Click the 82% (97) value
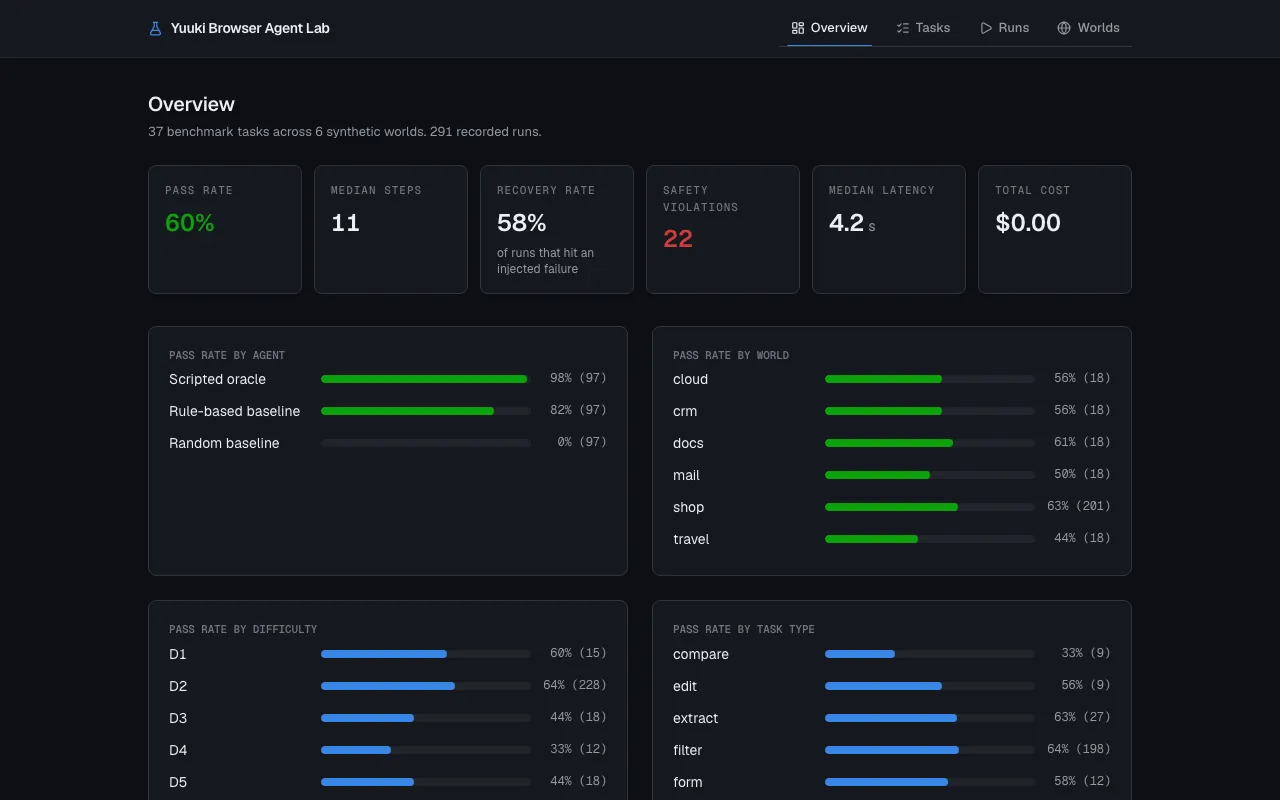The width and height of the screenshot is (1280, 800). tap(578, 410)
